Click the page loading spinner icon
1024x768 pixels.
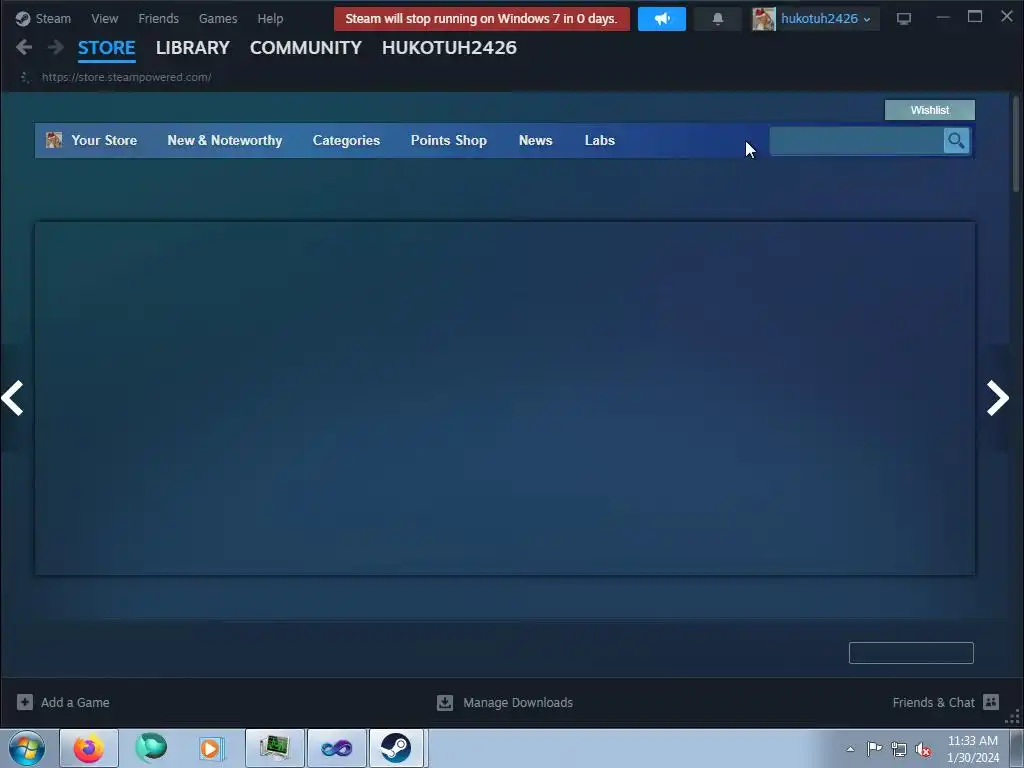click(x=25, y=77)
